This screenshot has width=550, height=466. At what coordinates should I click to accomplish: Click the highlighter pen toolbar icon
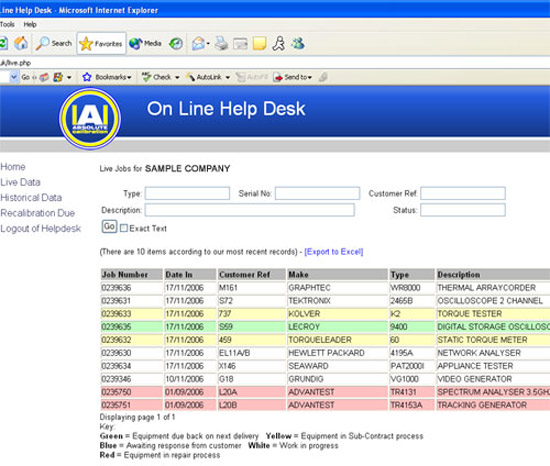pos(323,77)
